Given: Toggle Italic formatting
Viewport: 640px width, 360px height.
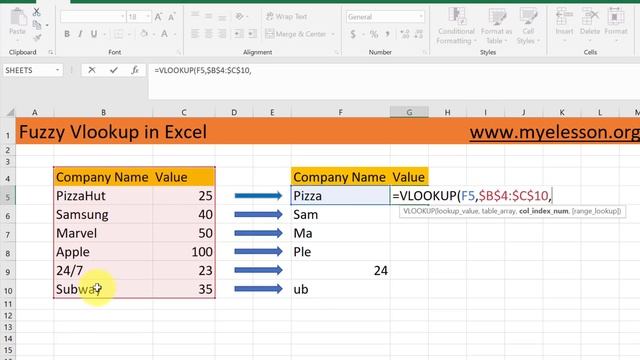Looking at the screenshot, I should pos(80,34).
